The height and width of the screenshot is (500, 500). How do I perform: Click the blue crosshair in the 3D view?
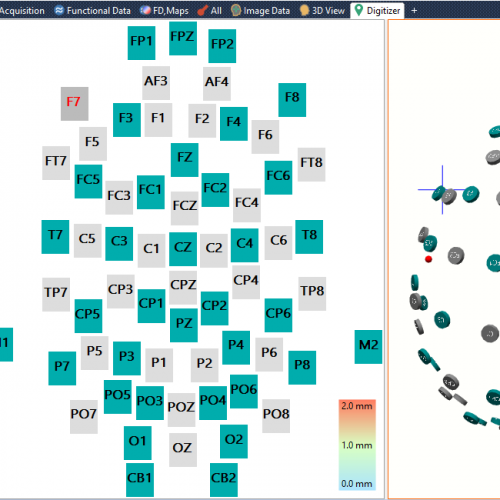pyautogui.click(x=442, y=190)
